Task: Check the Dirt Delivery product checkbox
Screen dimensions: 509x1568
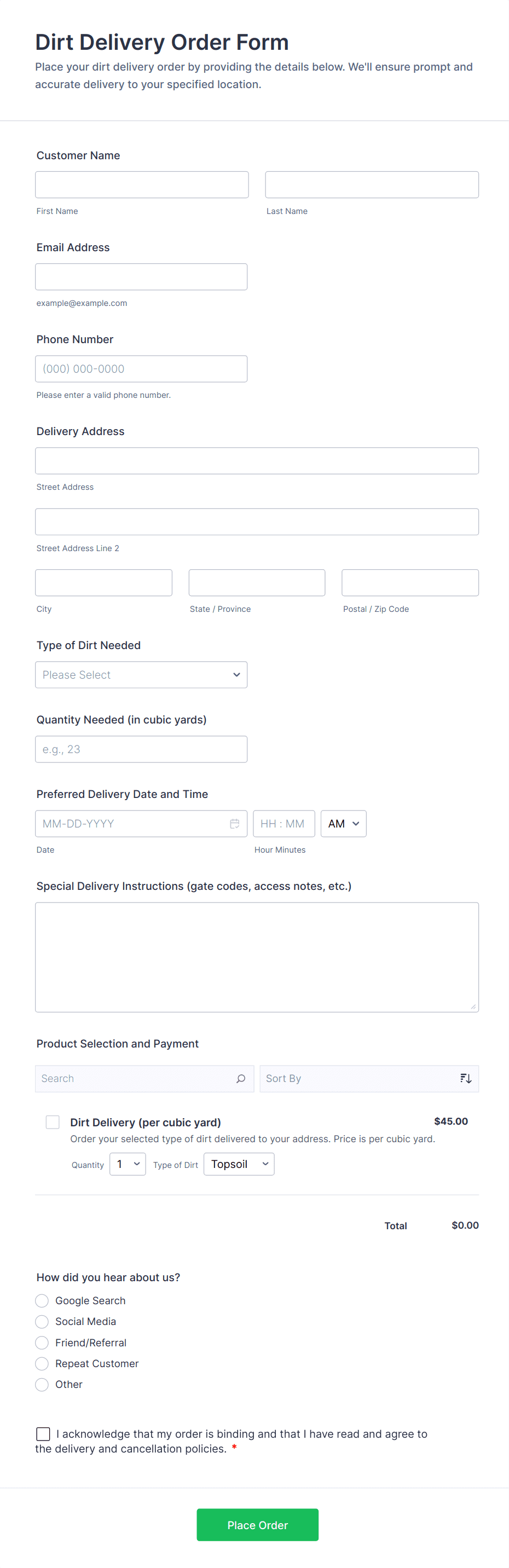Action: [53, 1122]
